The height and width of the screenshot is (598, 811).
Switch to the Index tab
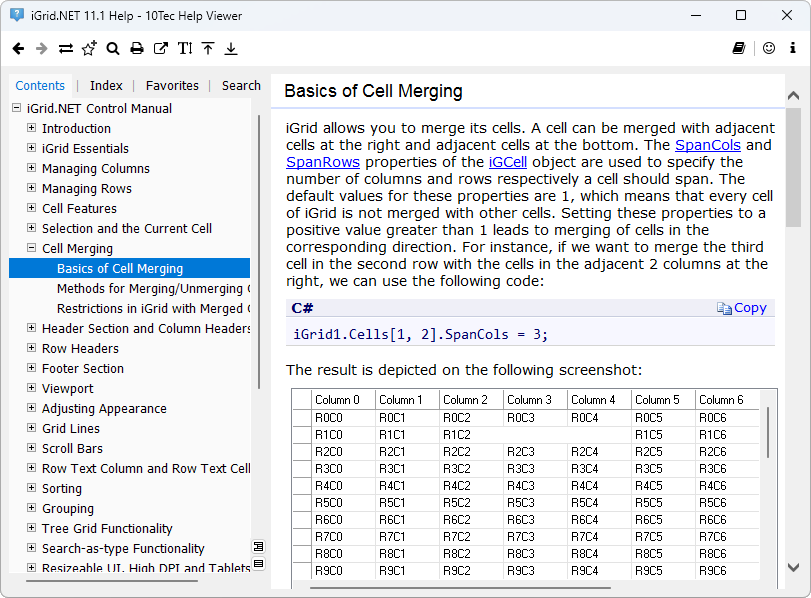[106, 86]
